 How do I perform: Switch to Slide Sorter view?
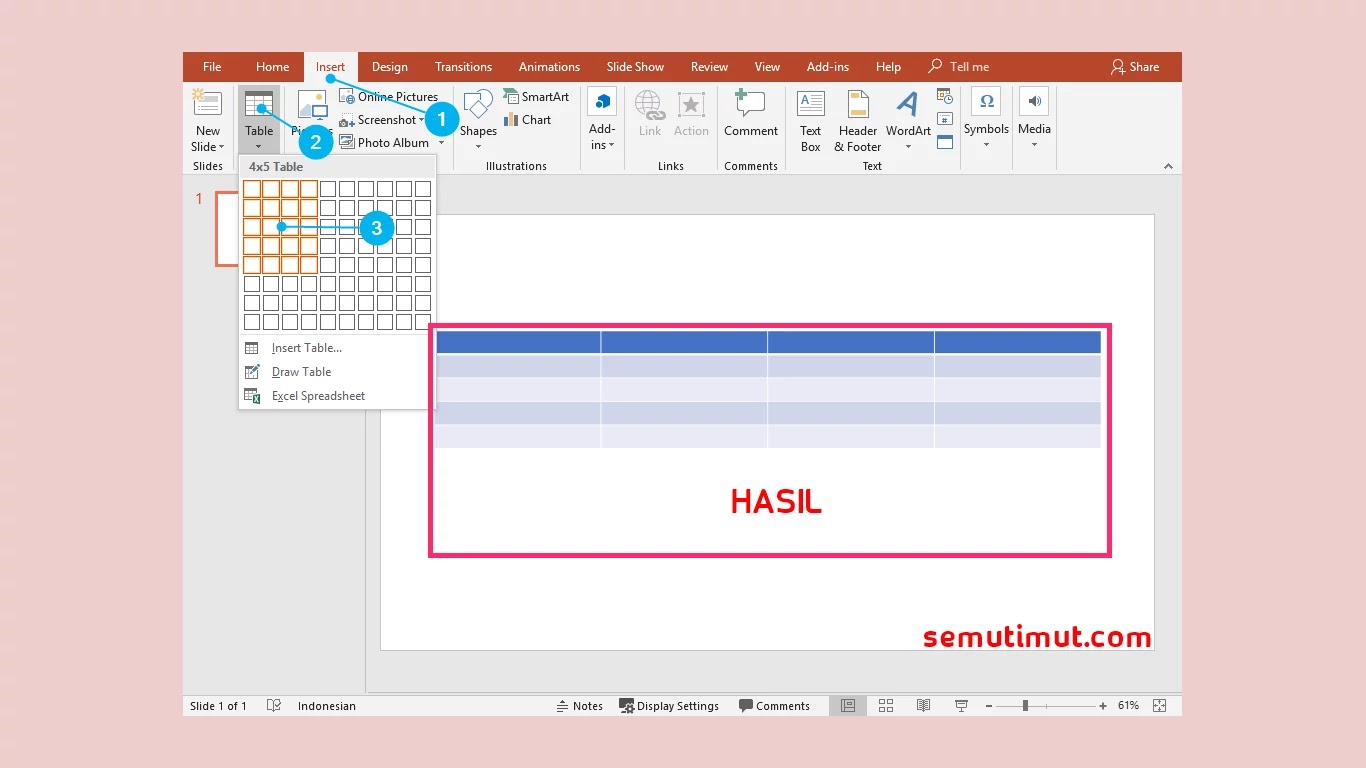point(886,705)
